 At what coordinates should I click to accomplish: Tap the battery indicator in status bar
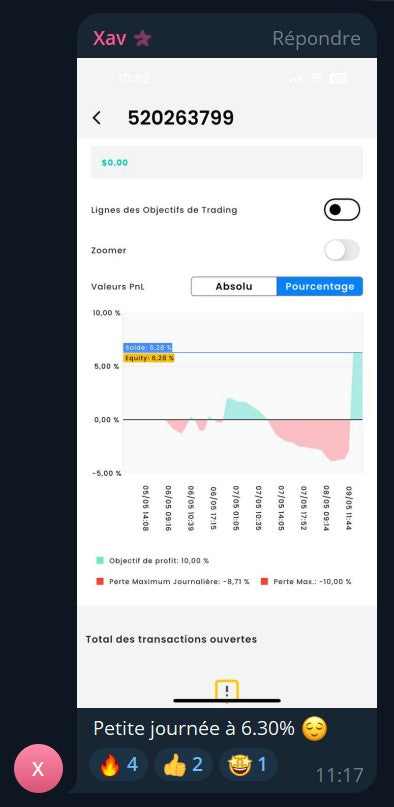coord(339,78)
